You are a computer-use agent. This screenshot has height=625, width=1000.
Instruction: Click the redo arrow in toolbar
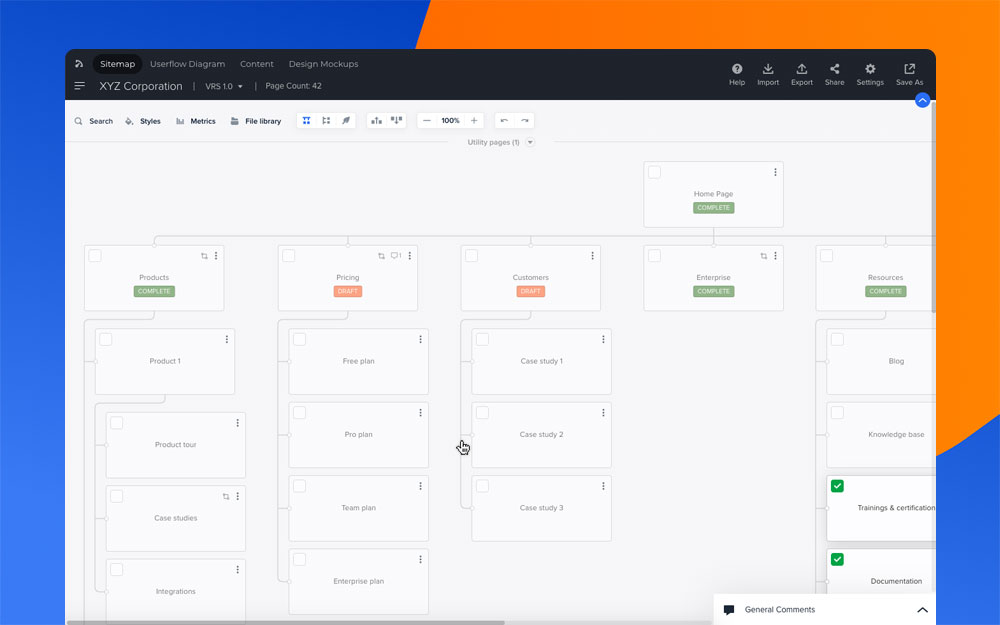tap(524, 121)
